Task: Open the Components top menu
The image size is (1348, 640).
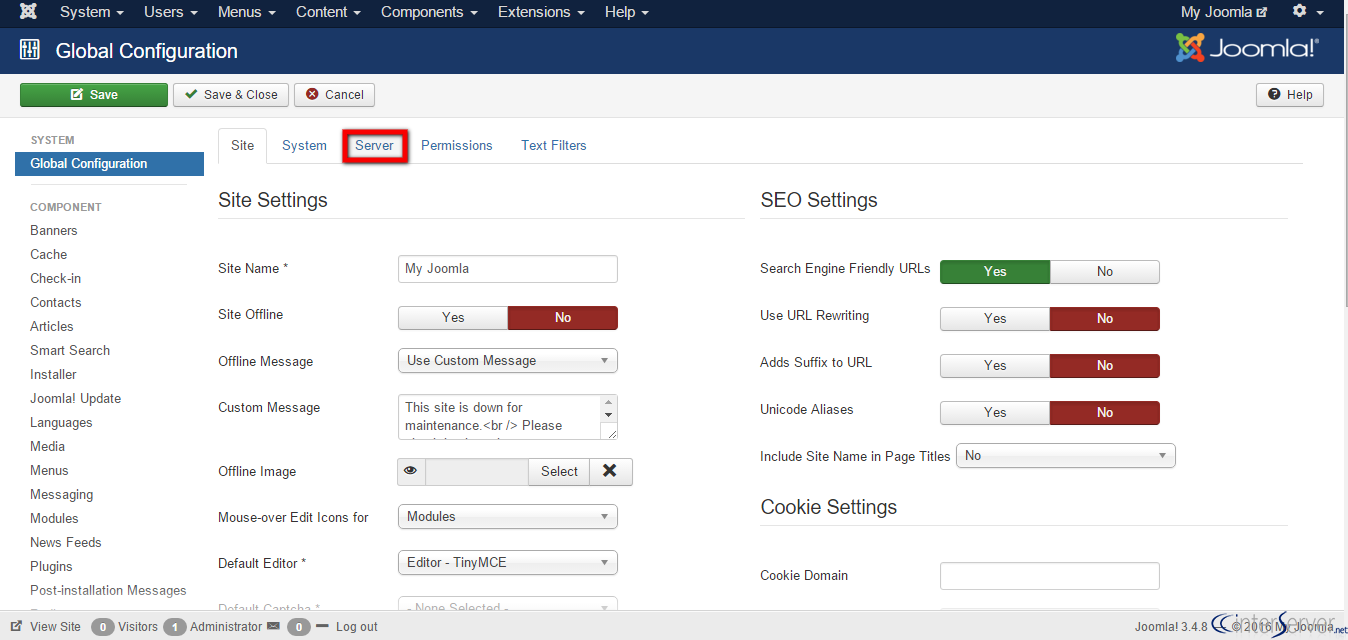Action: point(428,12)
